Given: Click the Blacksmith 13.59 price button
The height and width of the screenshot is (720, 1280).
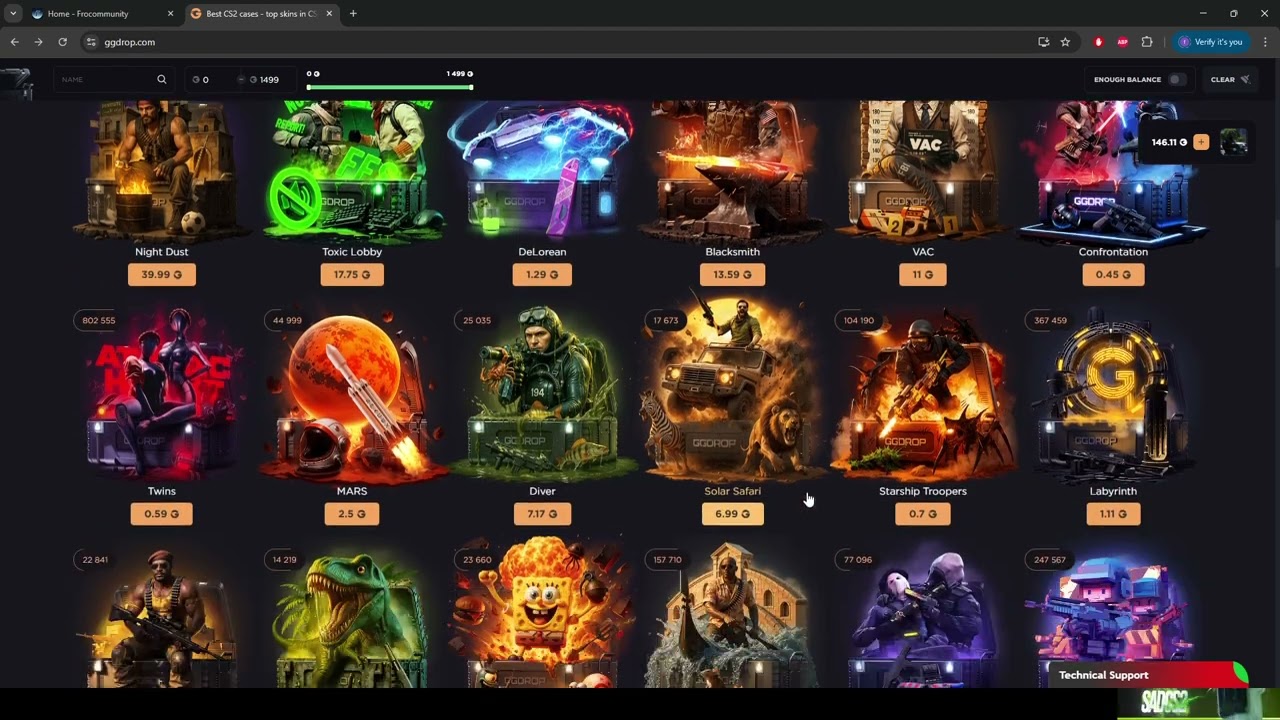Looking at the screenshot, I should 733,274.
